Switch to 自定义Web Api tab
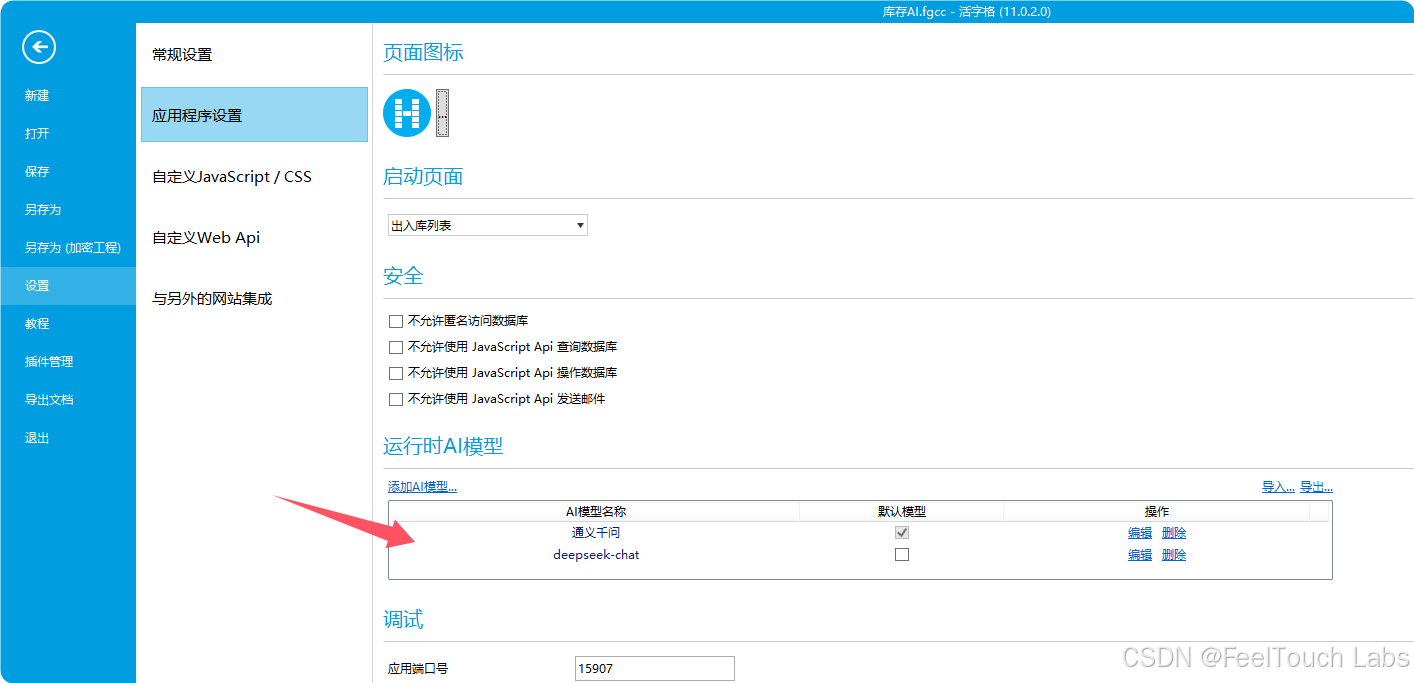The height and width of the screenshot is (683, 1414). point(254,238)
